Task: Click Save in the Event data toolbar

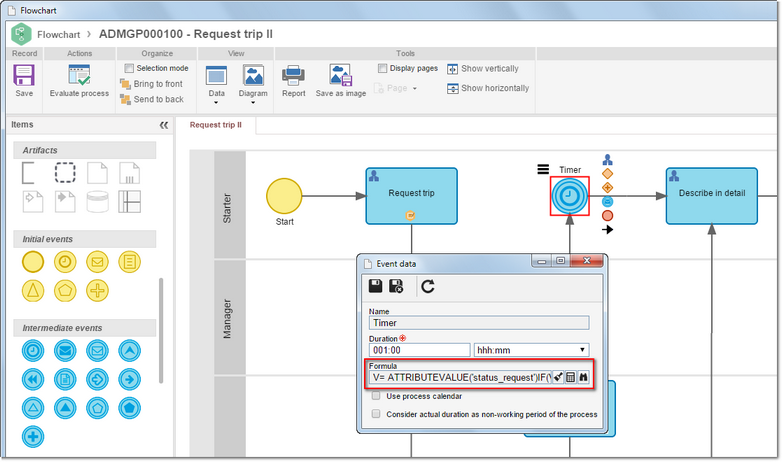Action: tap(375, 286)
